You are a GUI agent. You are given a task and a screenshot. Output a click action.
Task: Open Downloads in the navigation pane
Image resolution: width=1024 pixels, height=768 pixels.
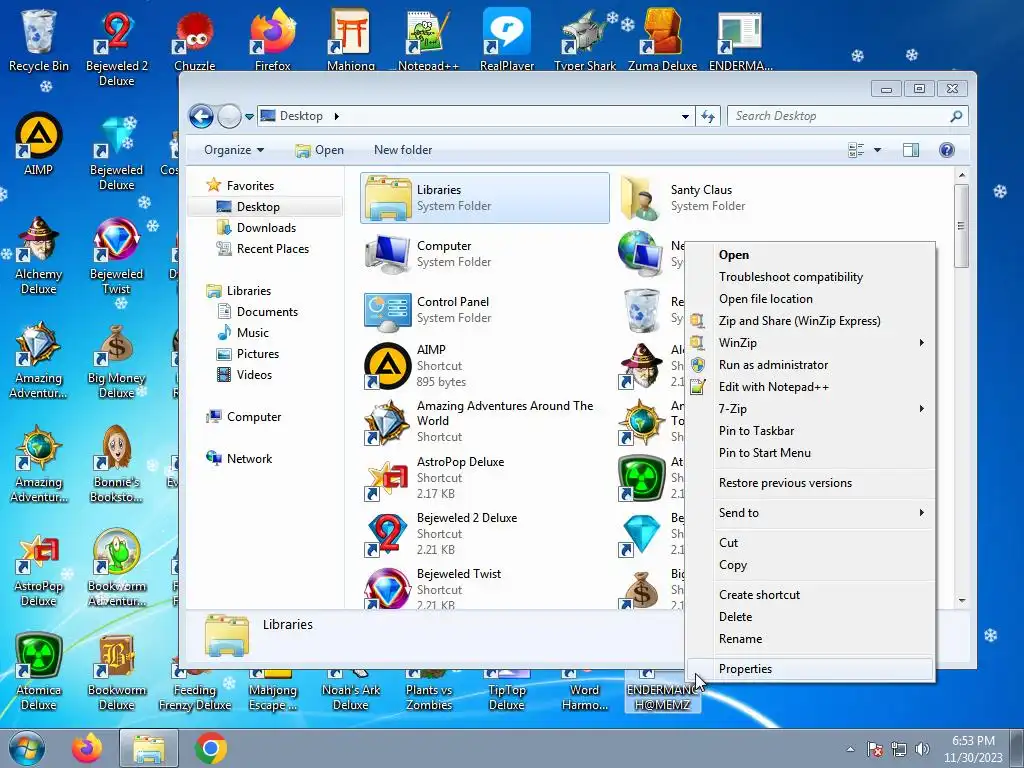[266, 228]
